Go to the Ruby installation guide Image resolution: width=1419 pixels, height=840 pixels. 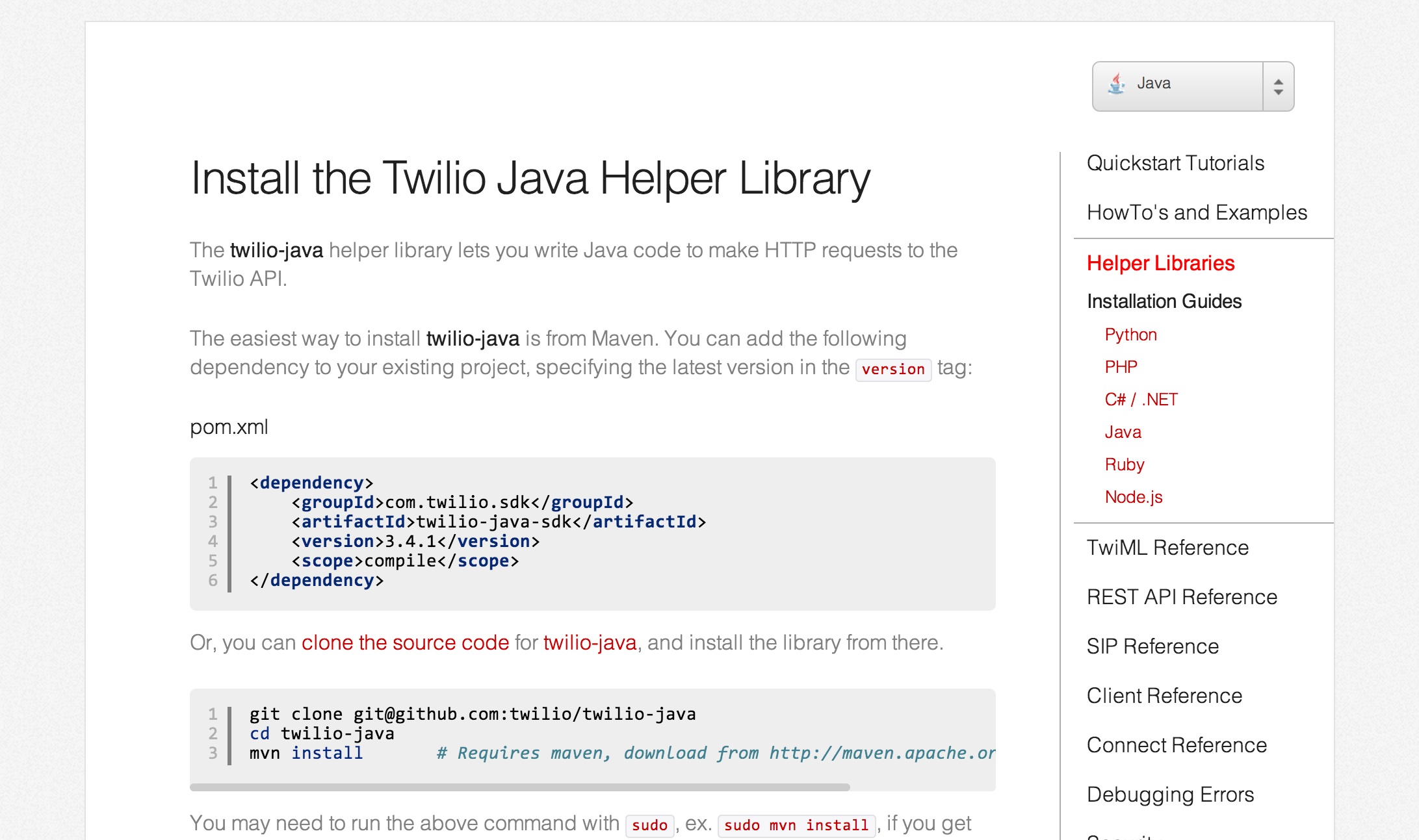(x=1124, y=465)
